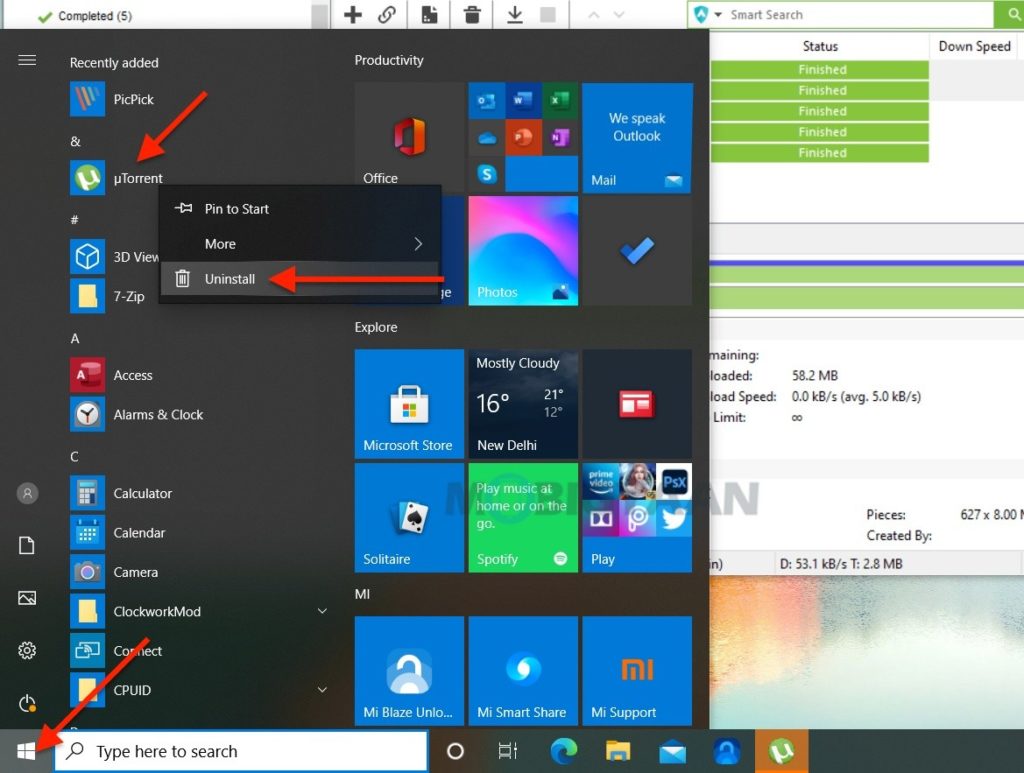The height and width of the screenshot is (773, 1024).
Task: Launch Camera app
Action: [x=114, y=572]
